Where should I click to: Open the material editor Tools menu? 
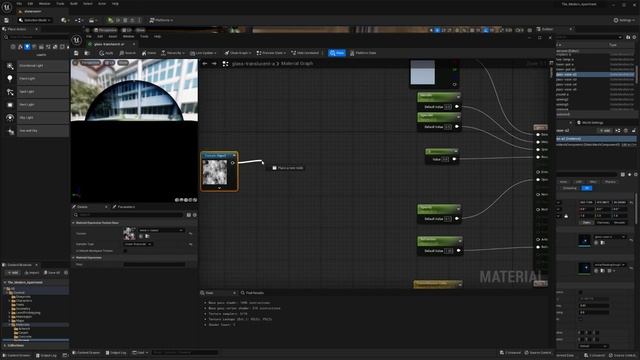tap(144, 36)
